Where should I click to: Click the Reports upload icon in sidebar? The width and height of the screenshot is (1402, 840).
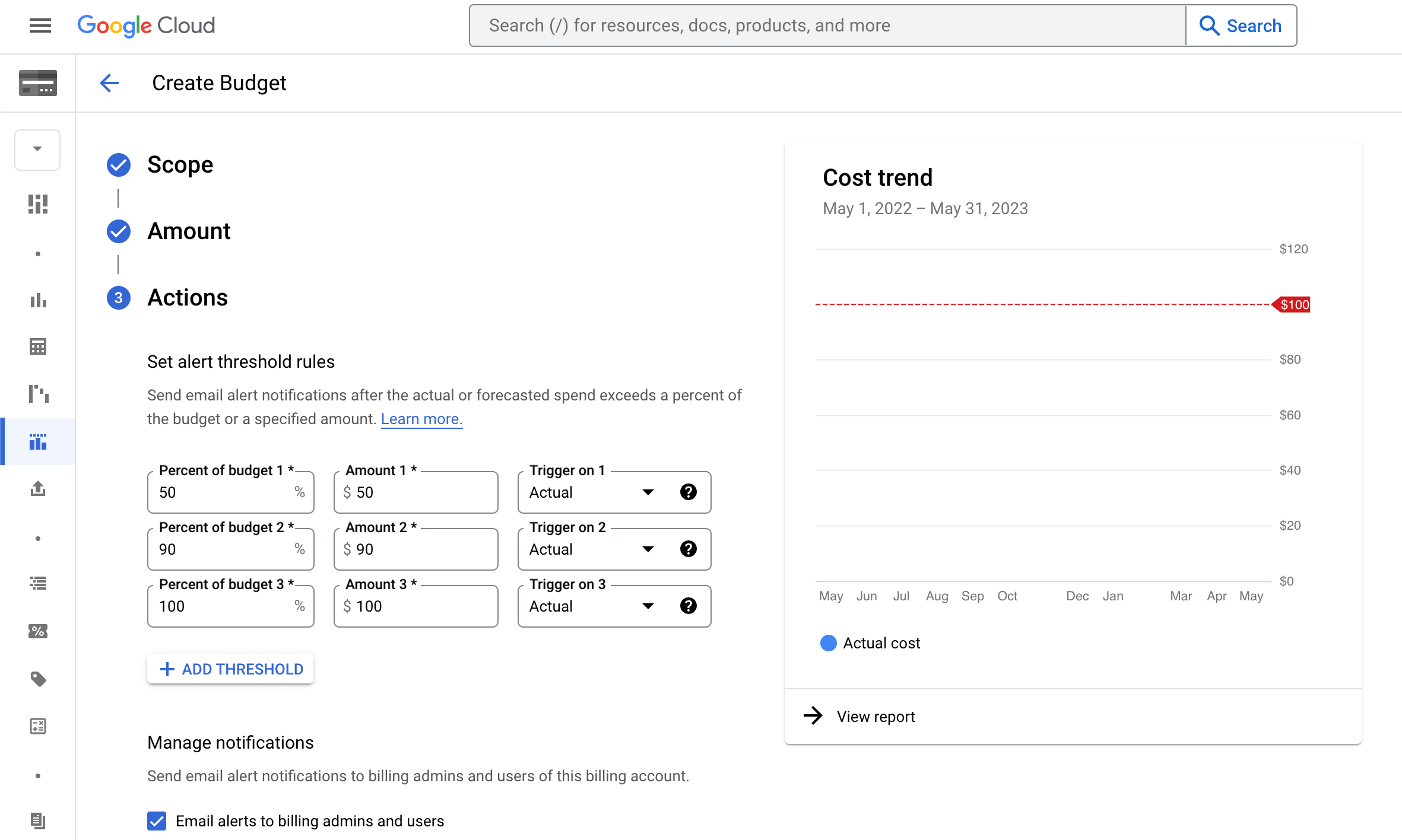[x=38, y=489]
